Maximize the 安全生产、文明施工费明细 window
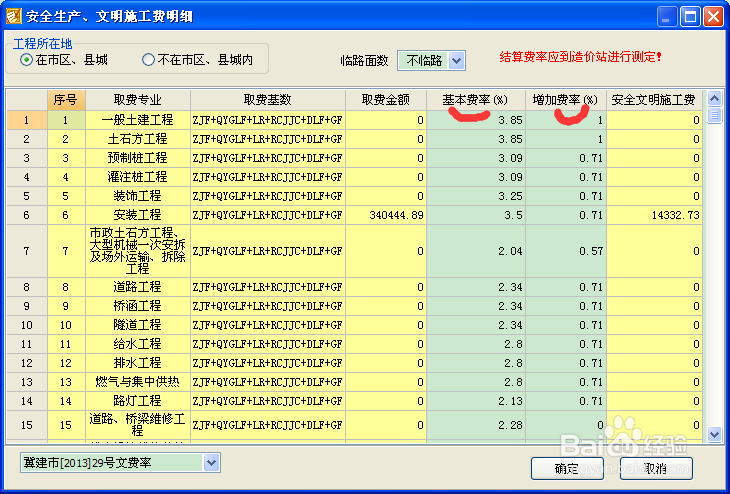 point(690,17)
